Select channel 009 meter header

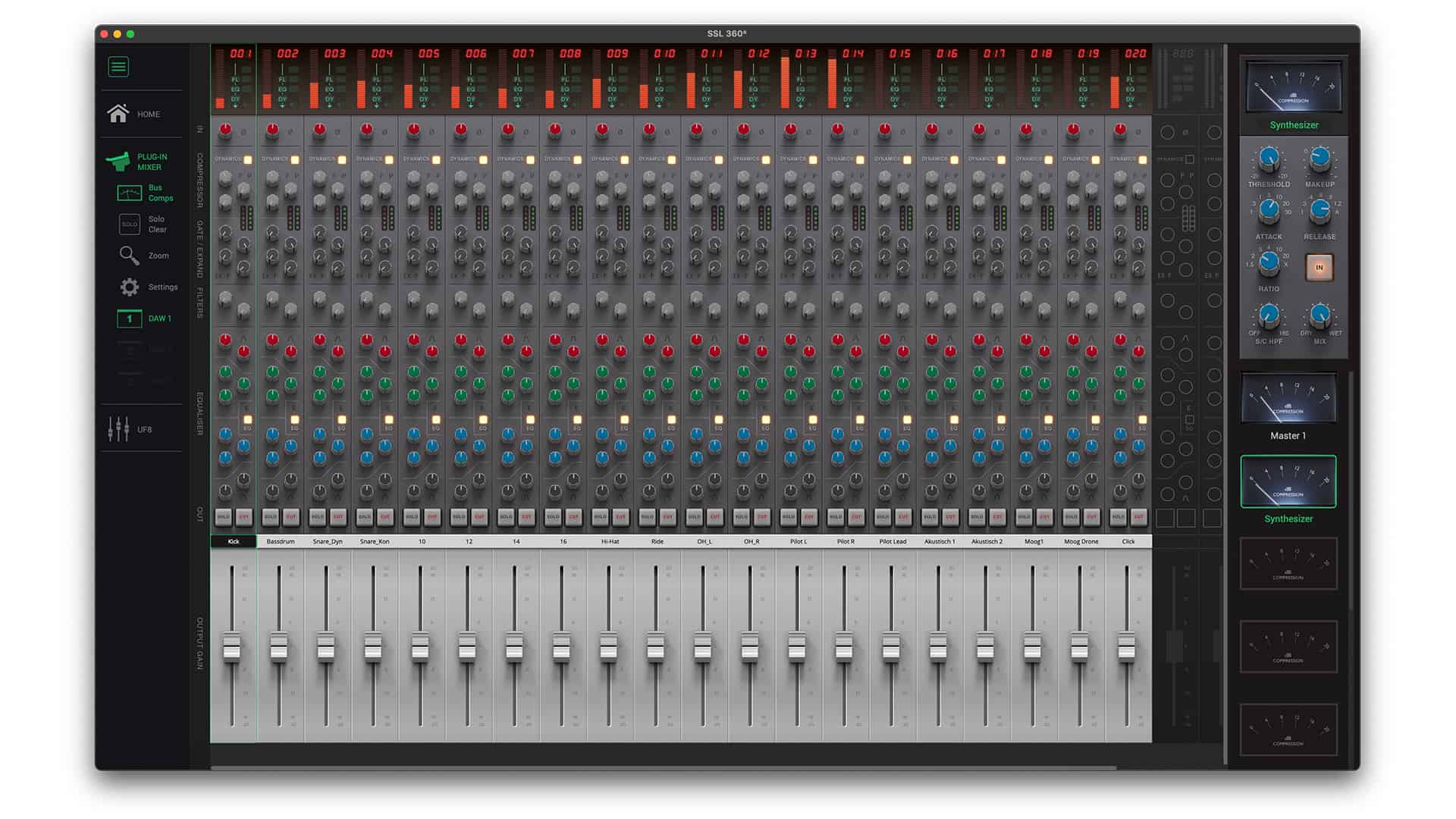[610, 79]
